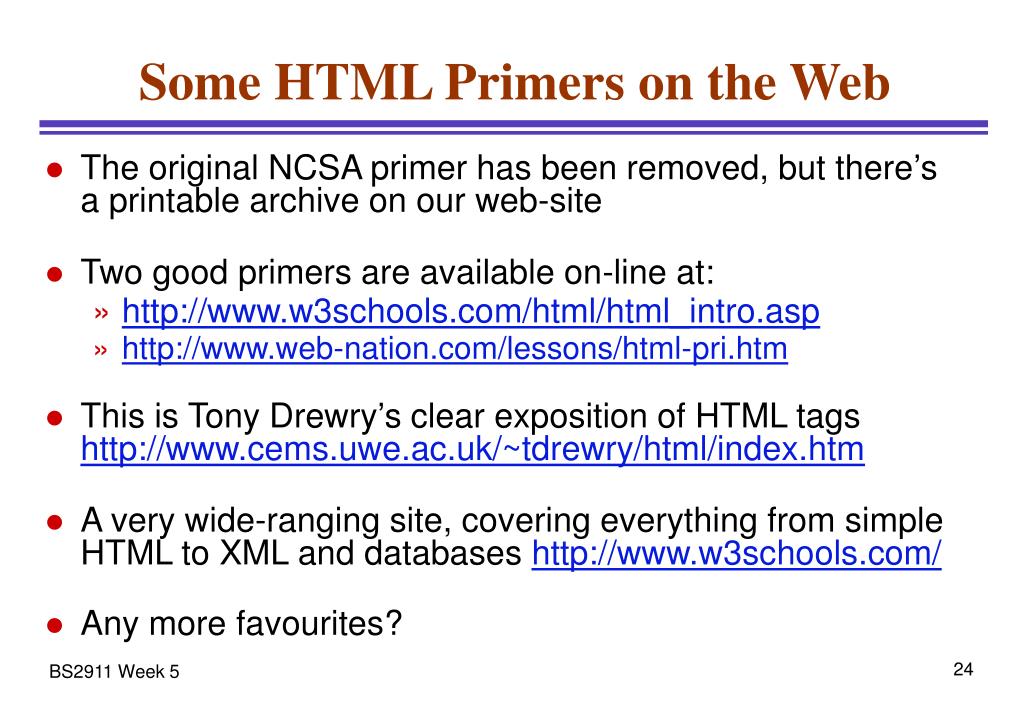Click the red bullet beside 'Two good primers'
The image size is (1023, 708).
click(x=55, y=274)
